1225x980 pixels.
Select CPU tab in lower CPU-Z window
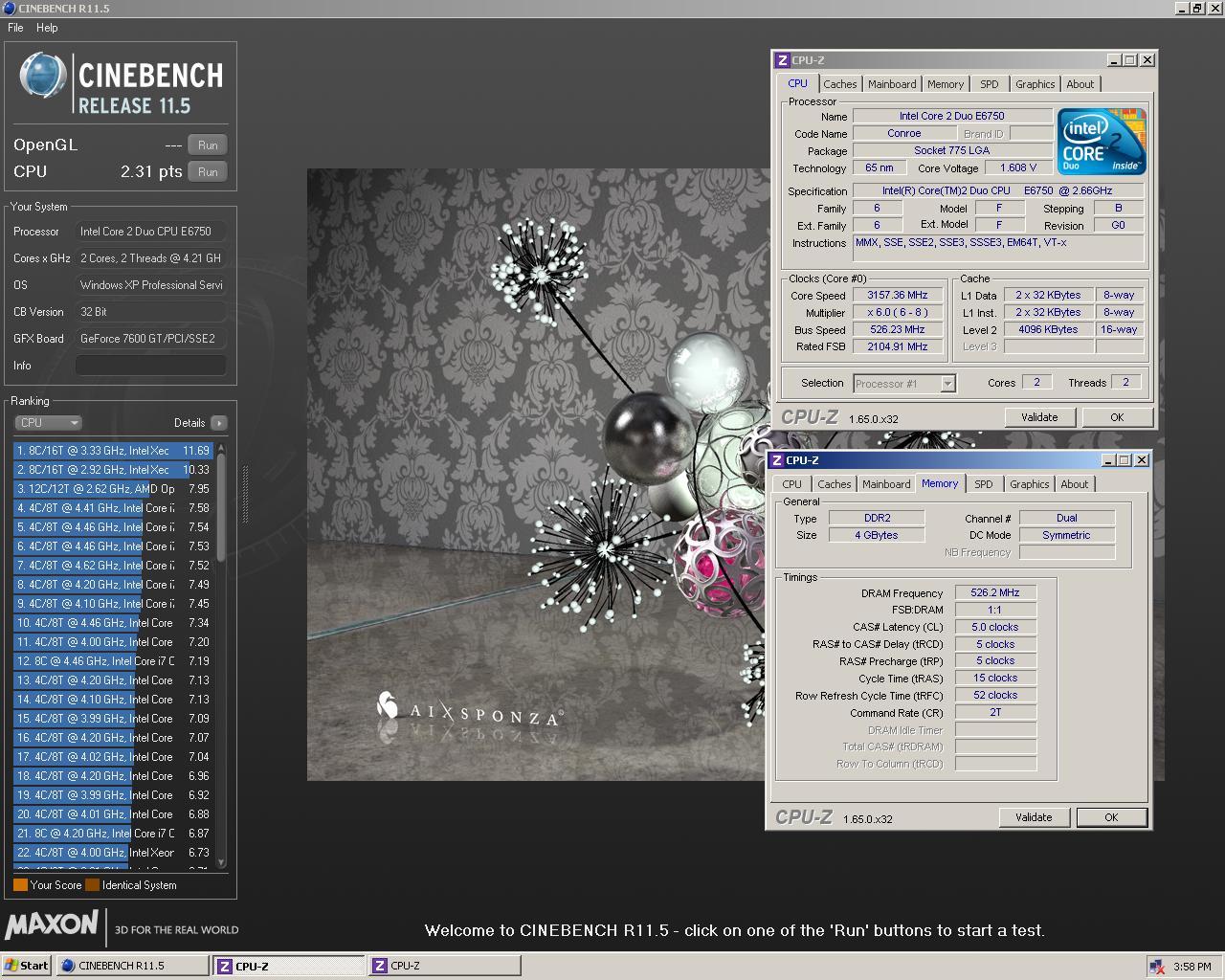coord(791,484)
